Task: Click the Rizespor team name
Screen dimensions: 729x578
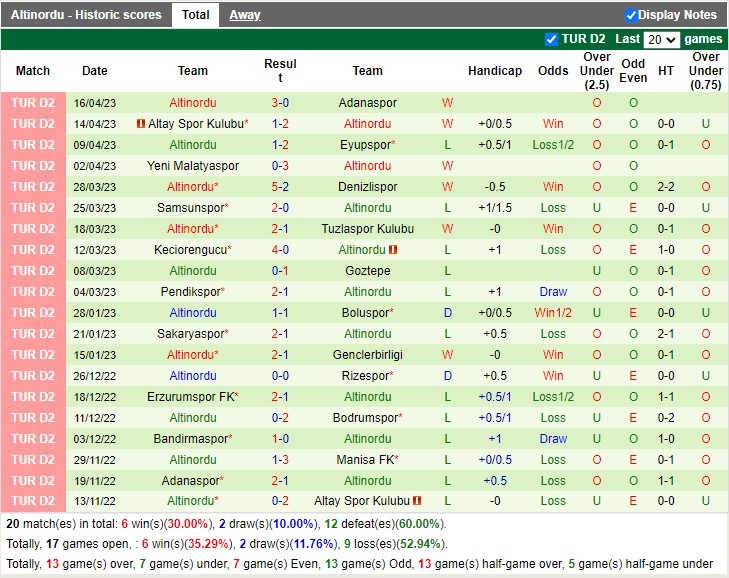Action: (x=364, y=376)
